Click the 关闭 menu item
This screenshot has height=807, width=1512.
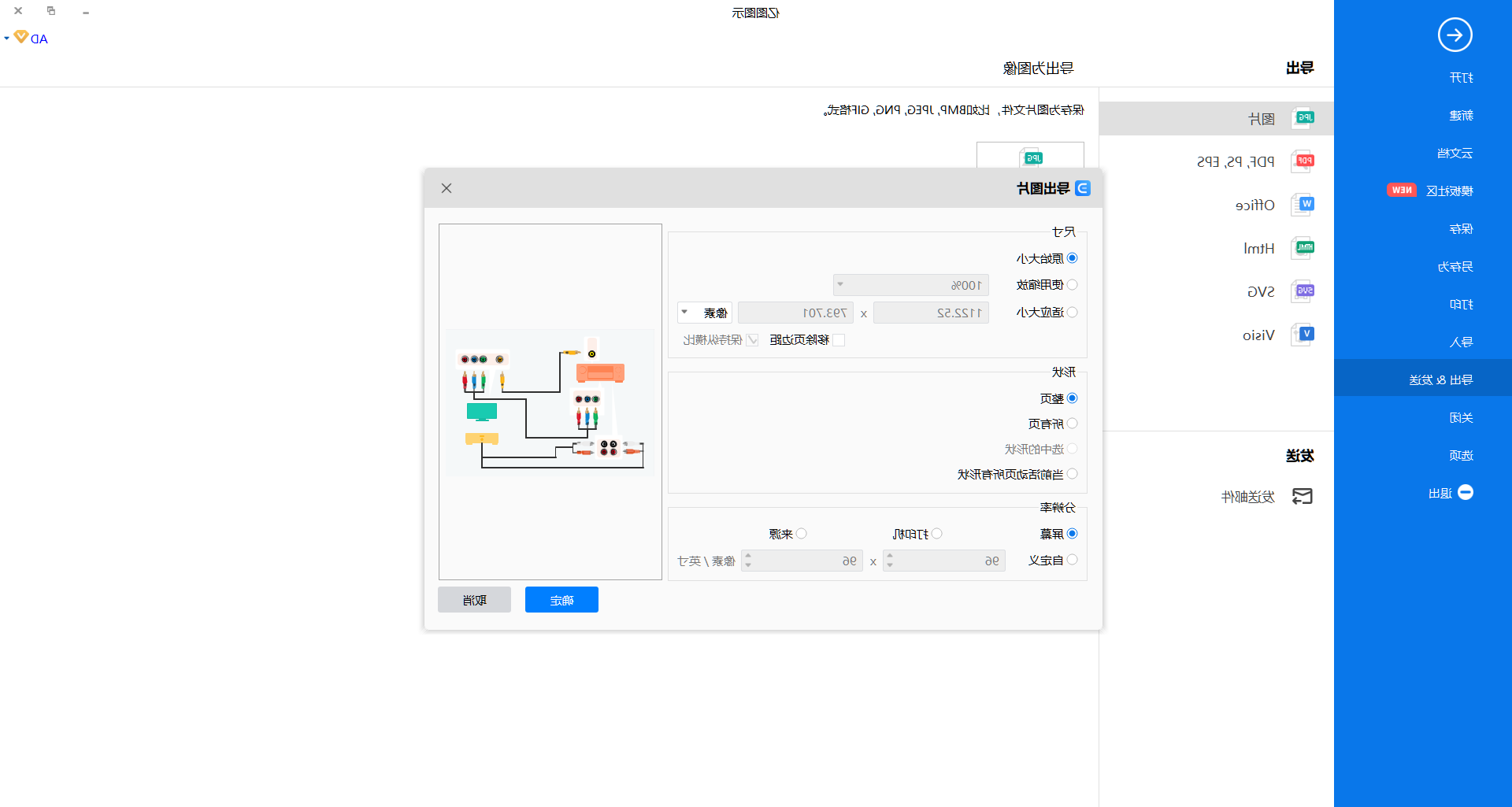point(1461,417)
